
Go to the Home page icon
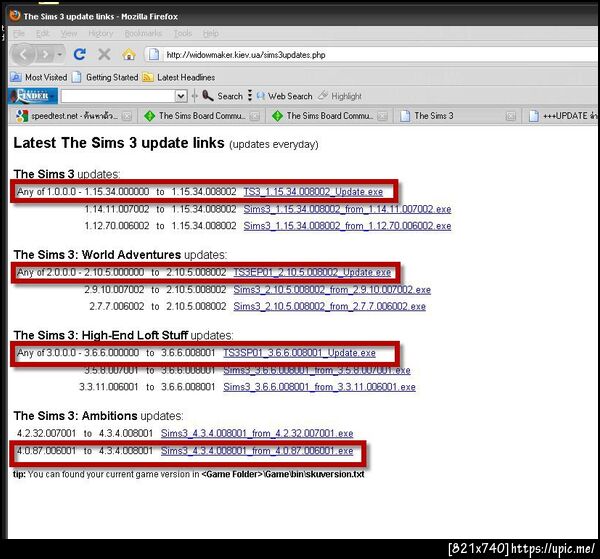[129, 55]
